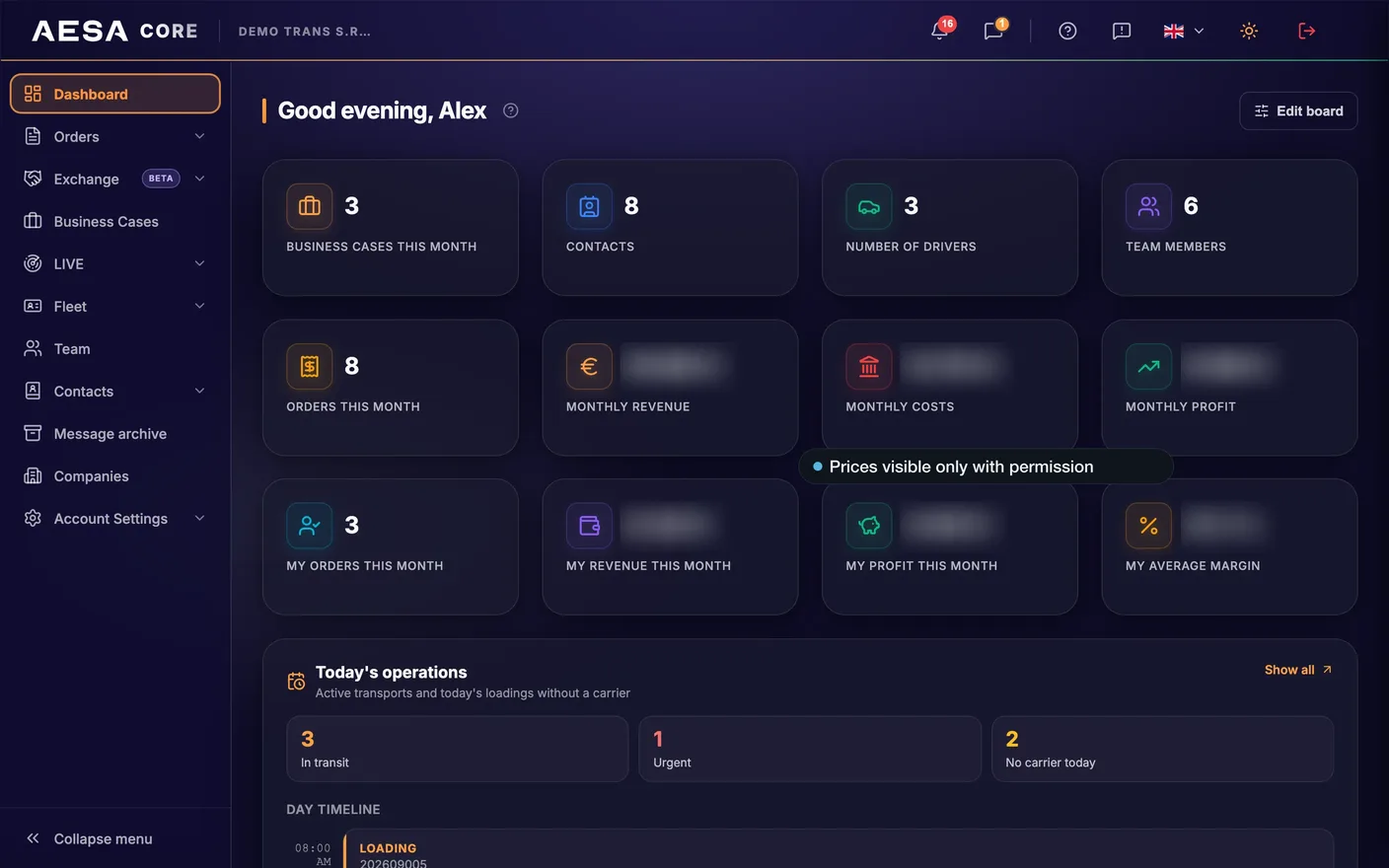Click Show all operations link
The image size is (1389, 868).
1298,670
